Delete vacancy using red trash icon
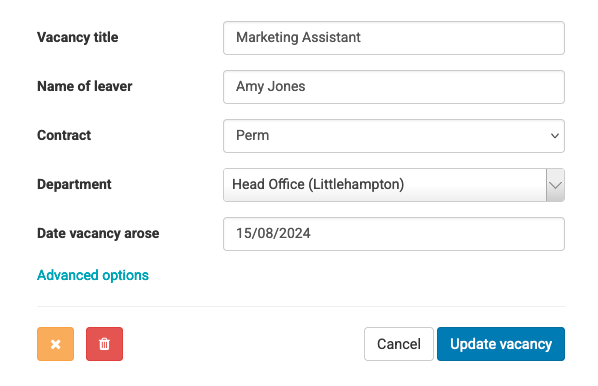 click(x=104, y=344)
